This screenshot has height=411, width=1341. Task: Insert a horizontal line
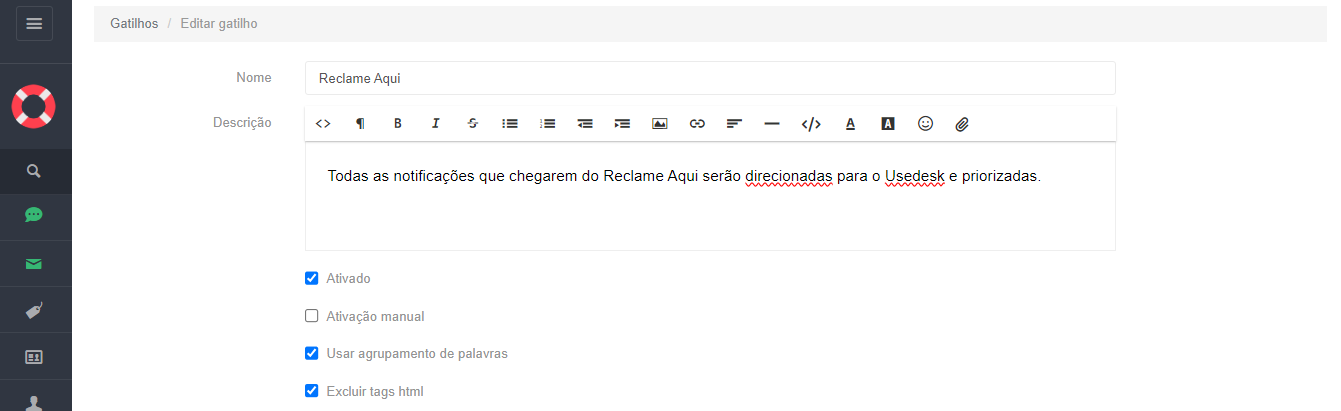point(771,124)
